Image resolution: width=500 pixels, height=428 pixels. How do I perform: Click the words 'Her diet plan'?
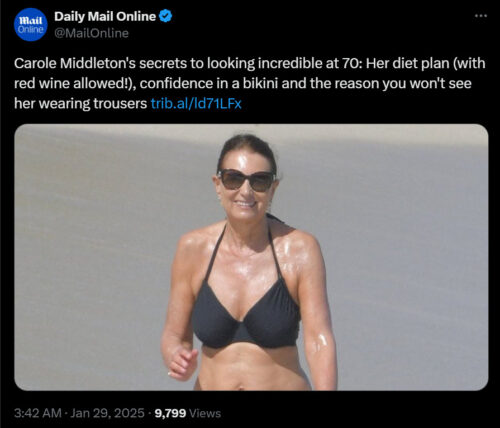(x=407, y=63)
